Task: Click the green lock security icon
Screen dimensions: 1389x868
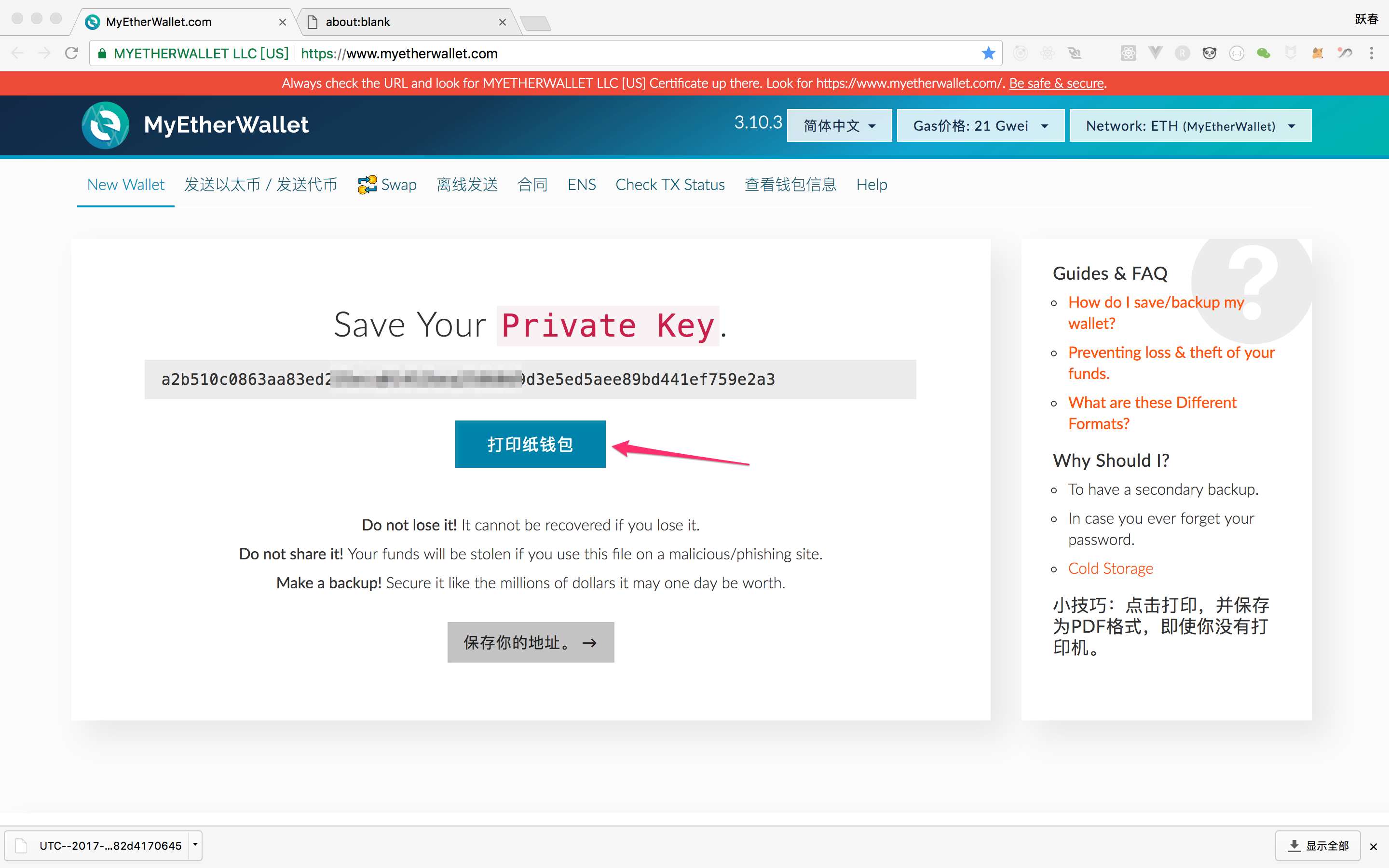Action: tap(102, 54)
